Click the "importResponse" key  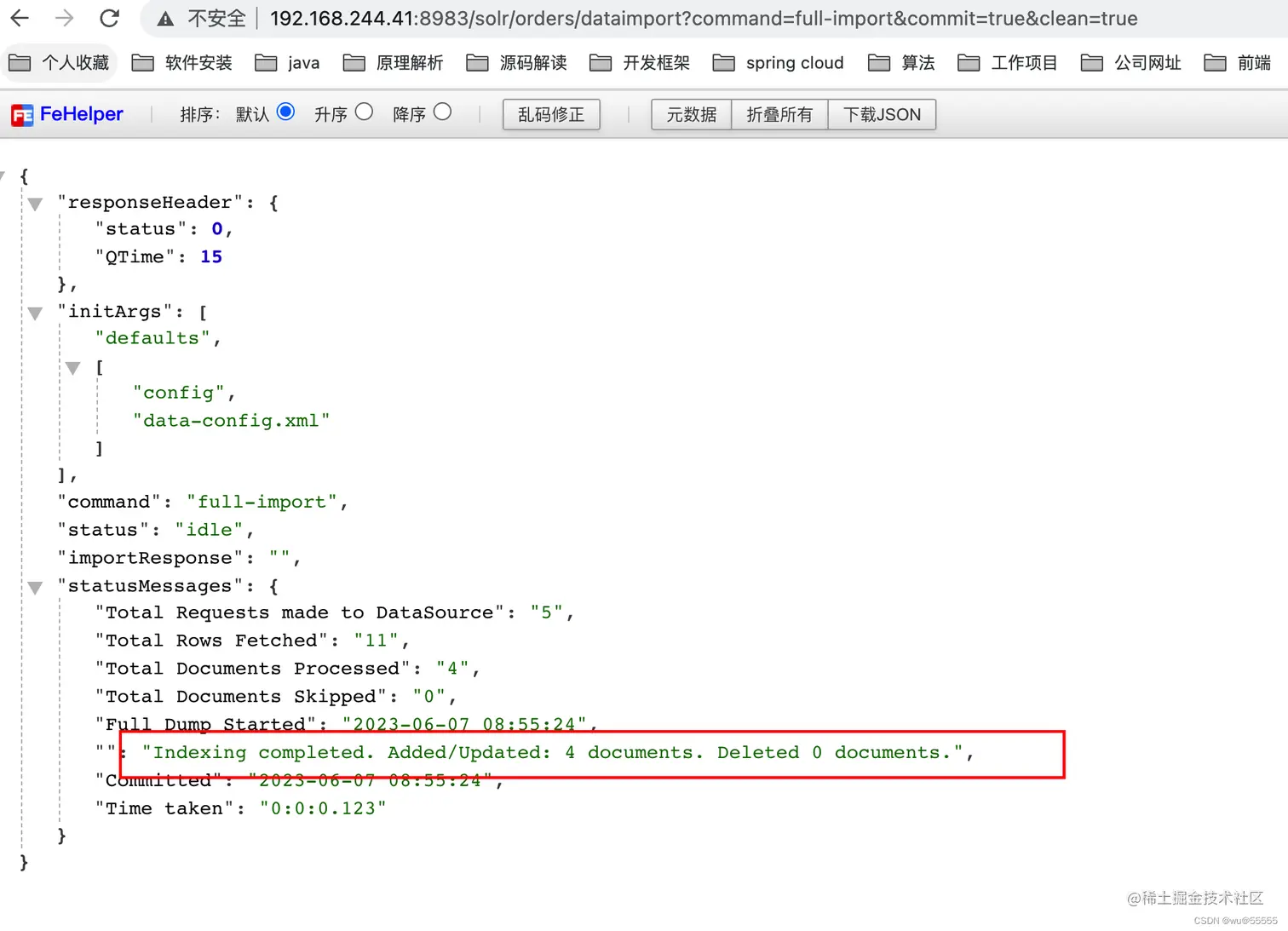click(x=151, y=558)
